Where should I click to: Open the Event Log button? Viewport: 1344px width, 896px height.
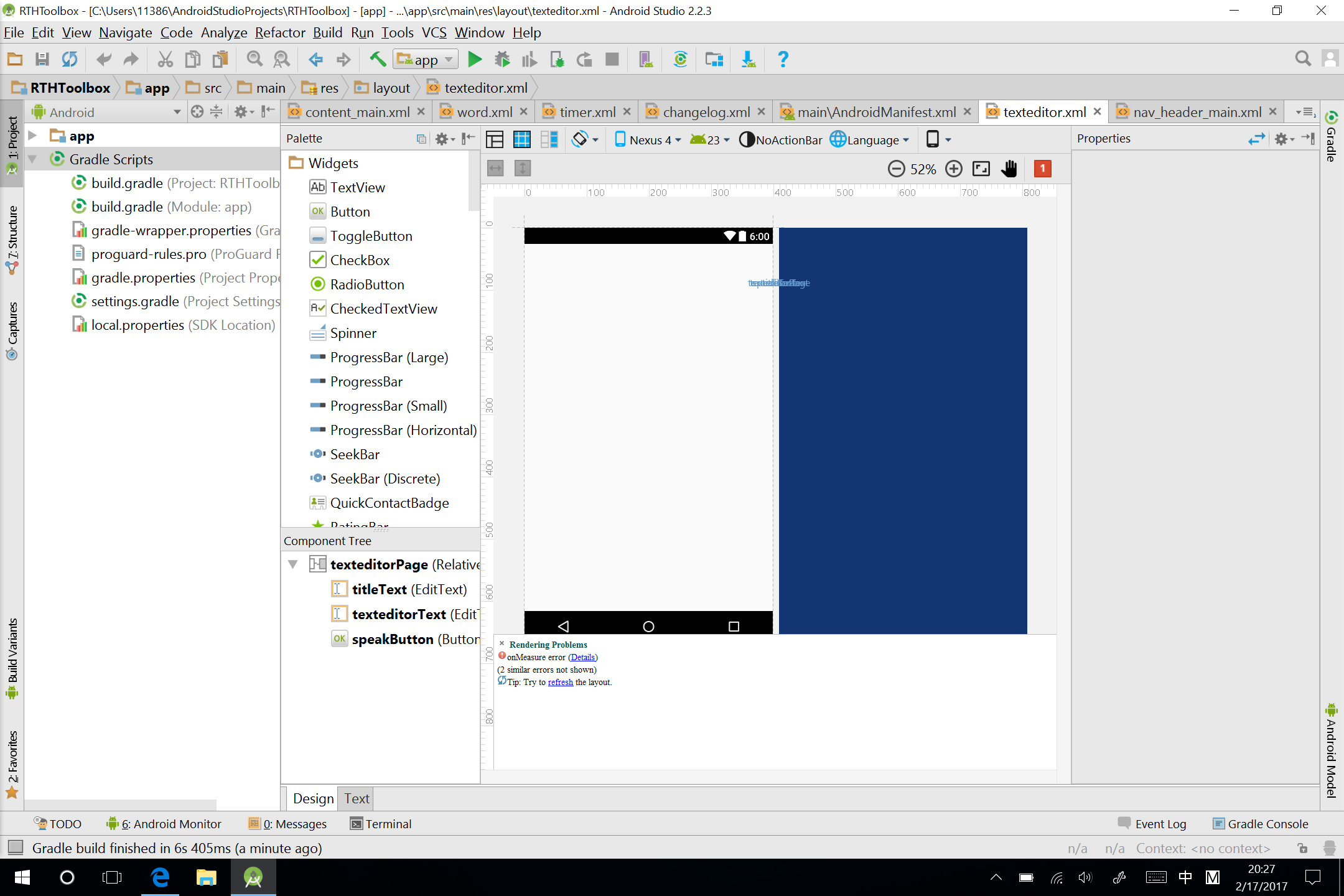coord(1152,824)
